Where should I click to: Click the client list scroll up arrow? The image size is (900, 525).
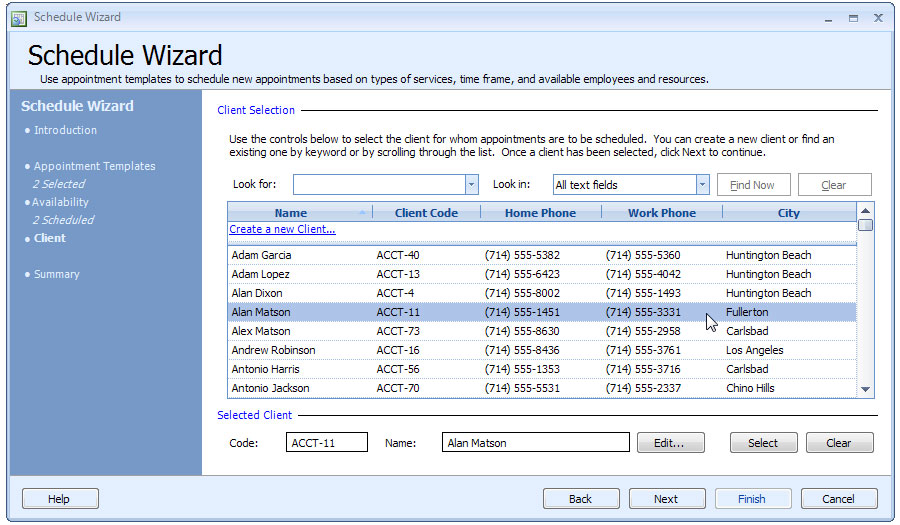pos(865,211)
